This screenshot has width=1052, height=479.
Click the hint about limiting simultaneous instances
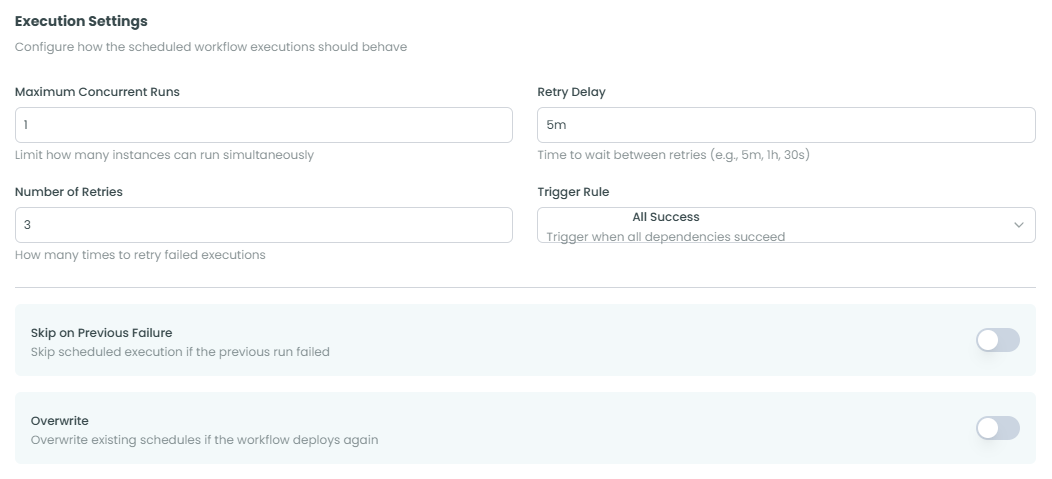tap(164, 155)
